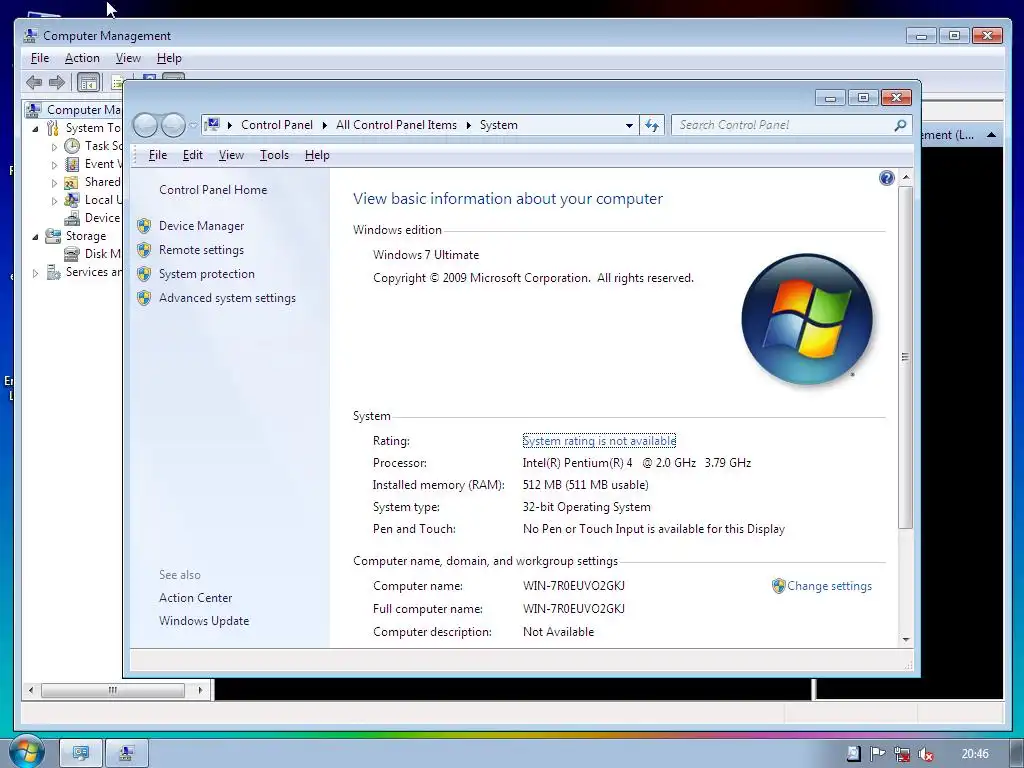Expand the Event Viewer tree node
1024x768 pixels.
(x=54, y=165)
